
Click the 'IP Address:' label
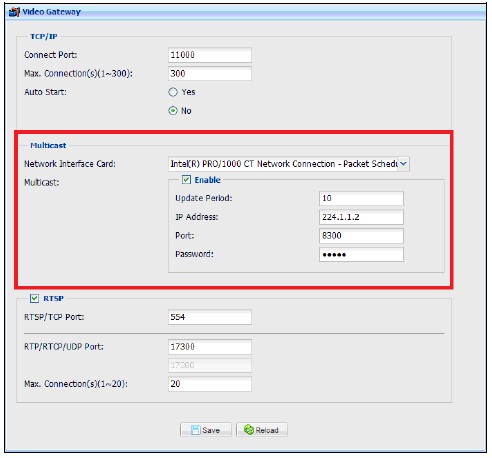tap(197, 217)
